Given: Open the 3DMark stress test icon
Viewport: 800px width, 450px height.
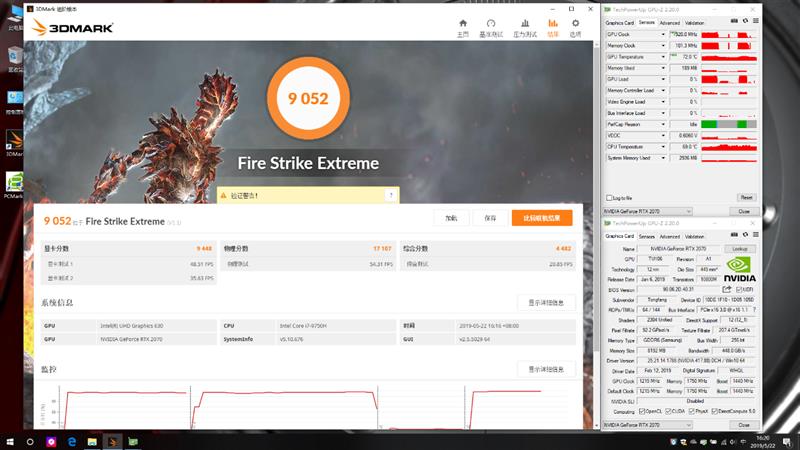Looking at the screenshot, I should (x=524, y=23).
